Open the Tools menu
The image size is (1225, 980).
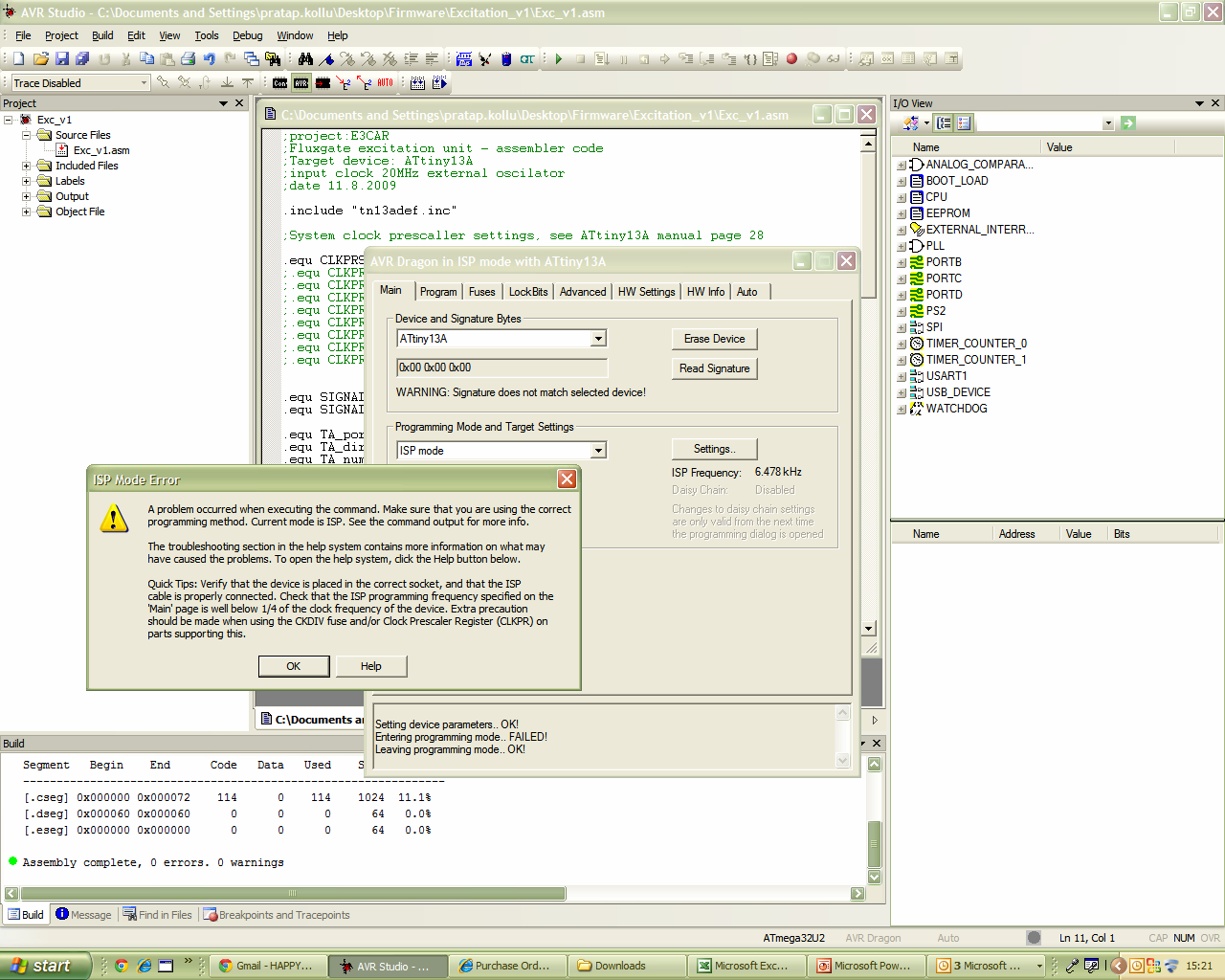(207, 35)
